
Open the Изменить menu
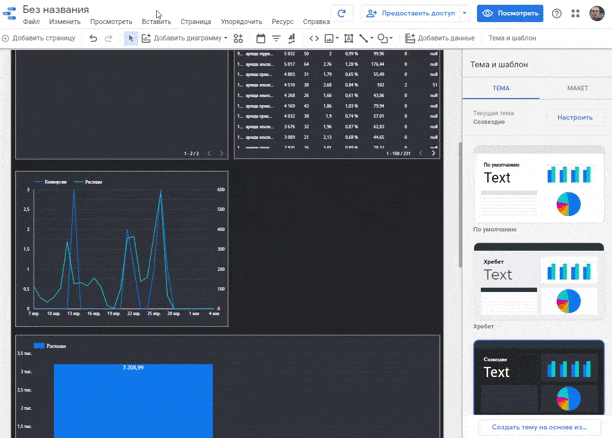[x=65, y=22]
